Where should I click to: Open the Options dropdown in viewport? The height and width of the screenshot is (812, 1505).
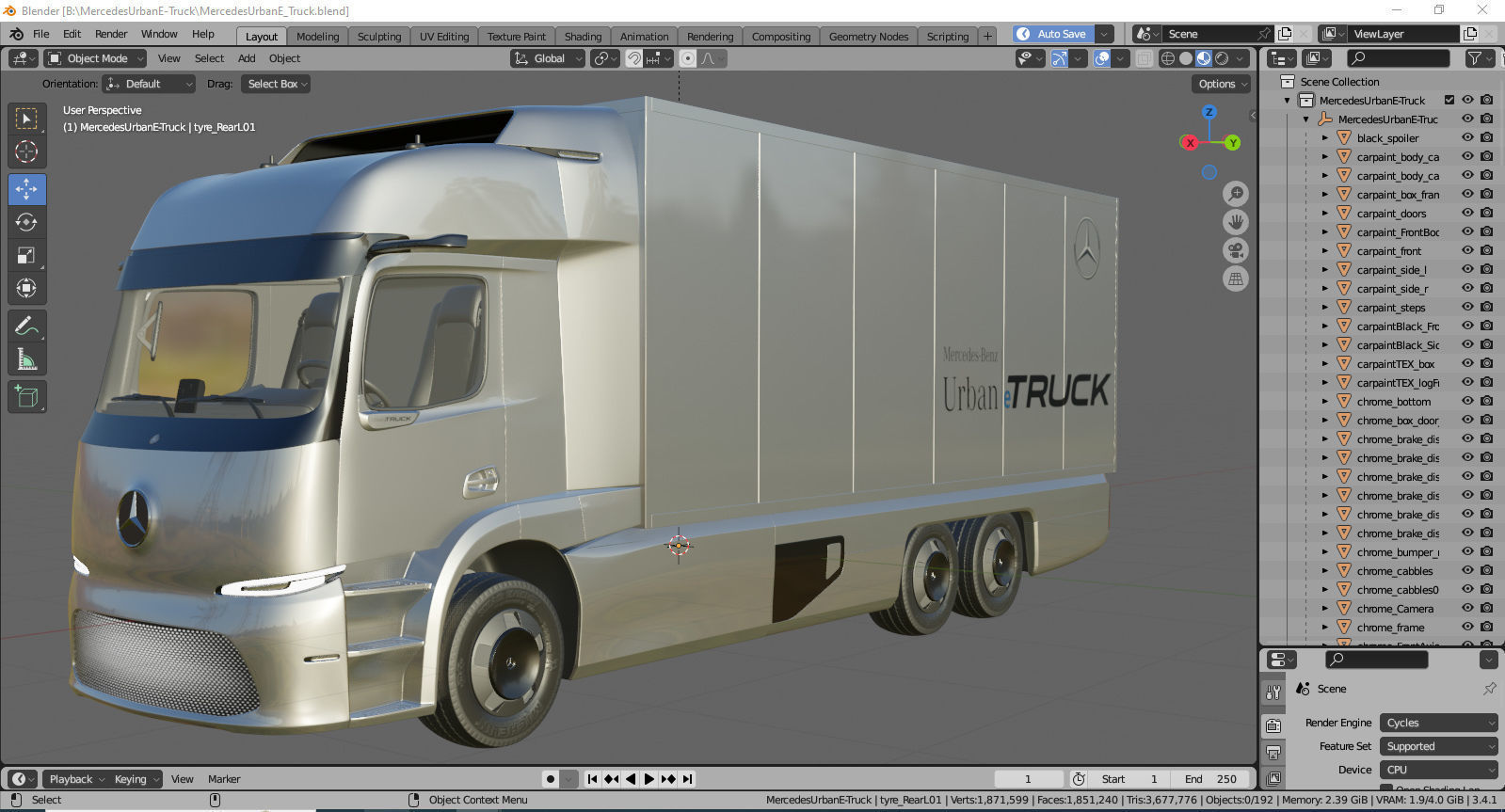[x=1222, y=84]
